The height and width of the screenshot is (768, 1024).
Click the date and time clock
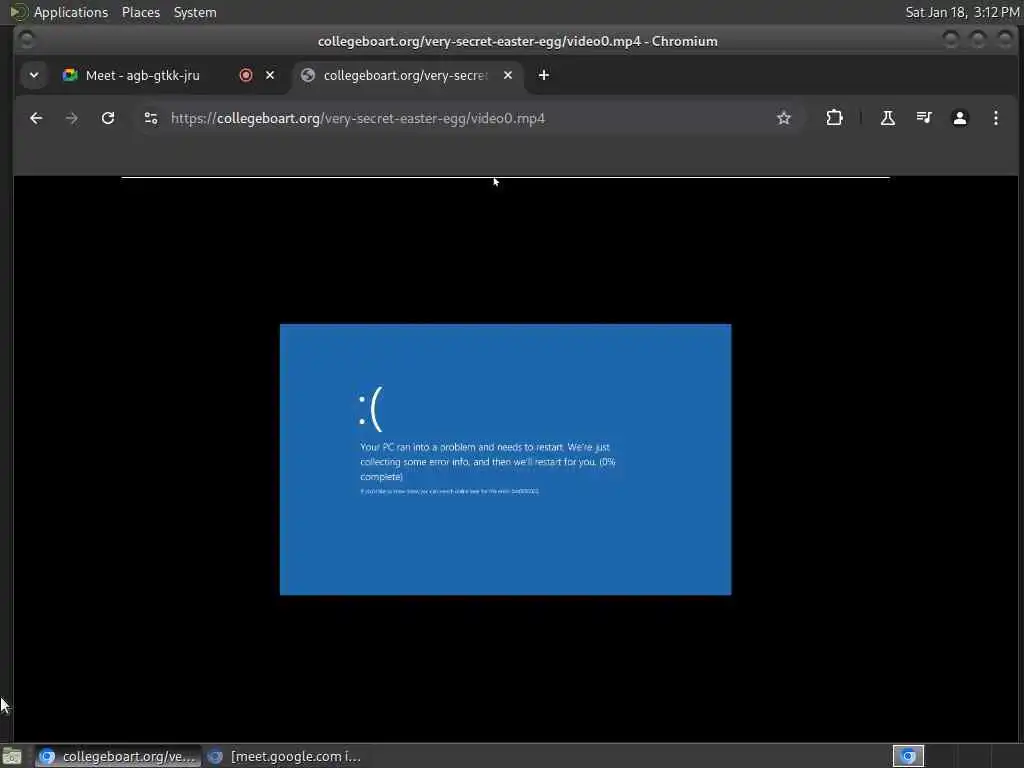coord(963,12)
